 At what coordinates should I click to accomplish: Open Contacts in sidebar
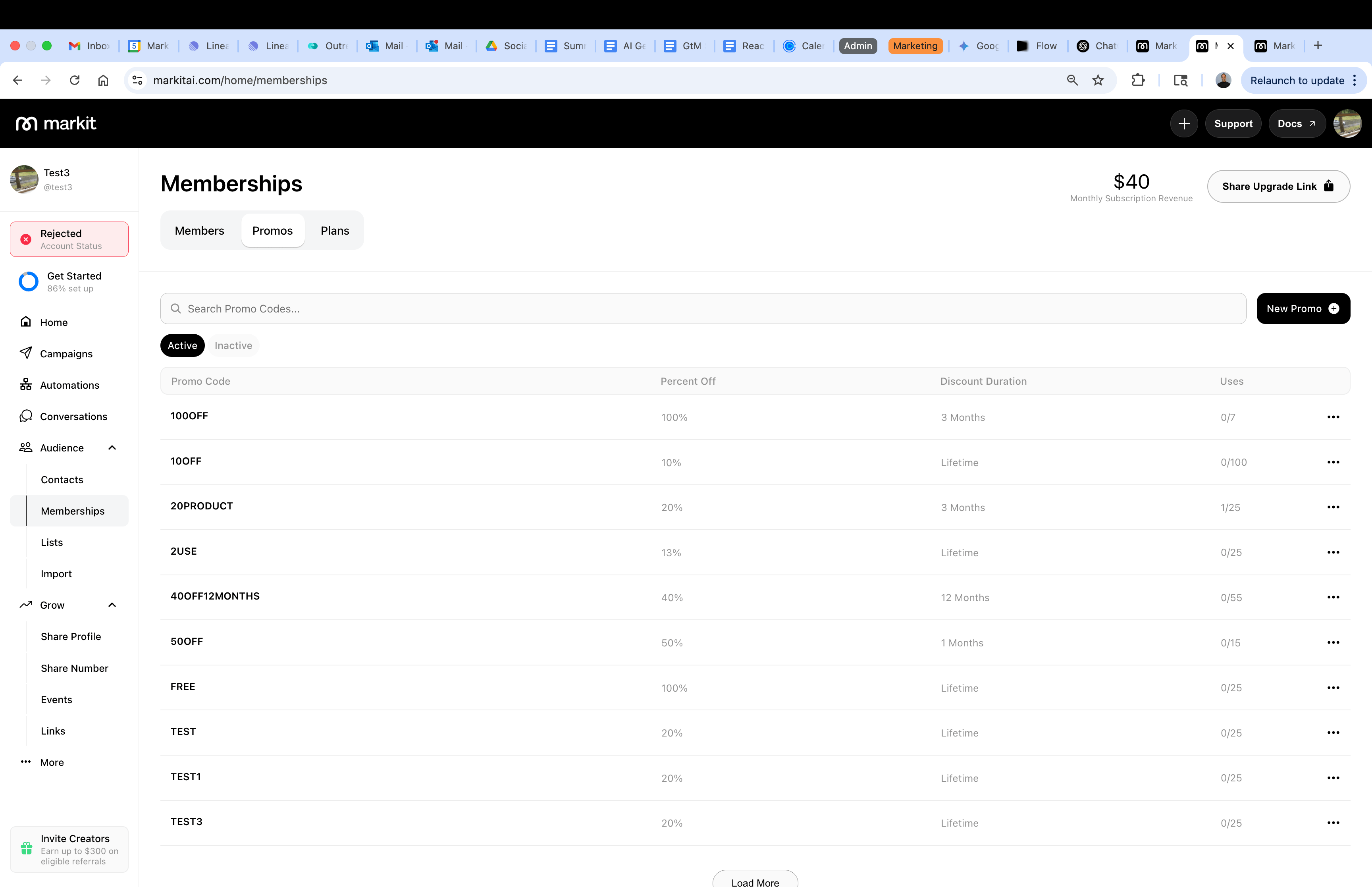click(62, 479)
